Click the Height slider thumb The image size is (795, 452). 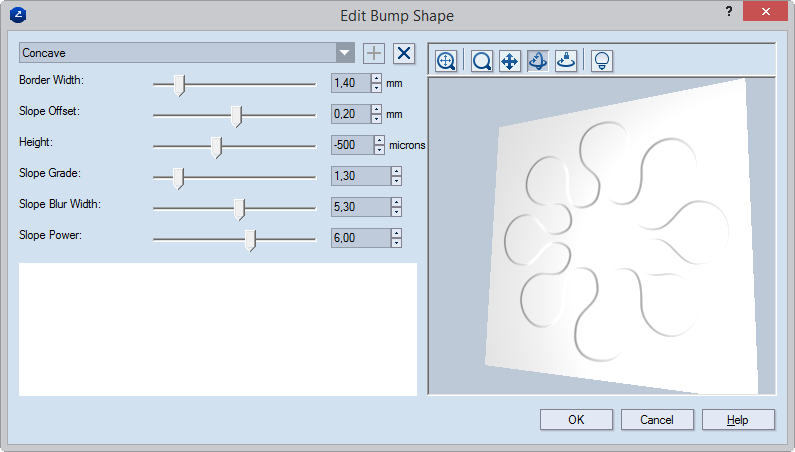(216, 147)
